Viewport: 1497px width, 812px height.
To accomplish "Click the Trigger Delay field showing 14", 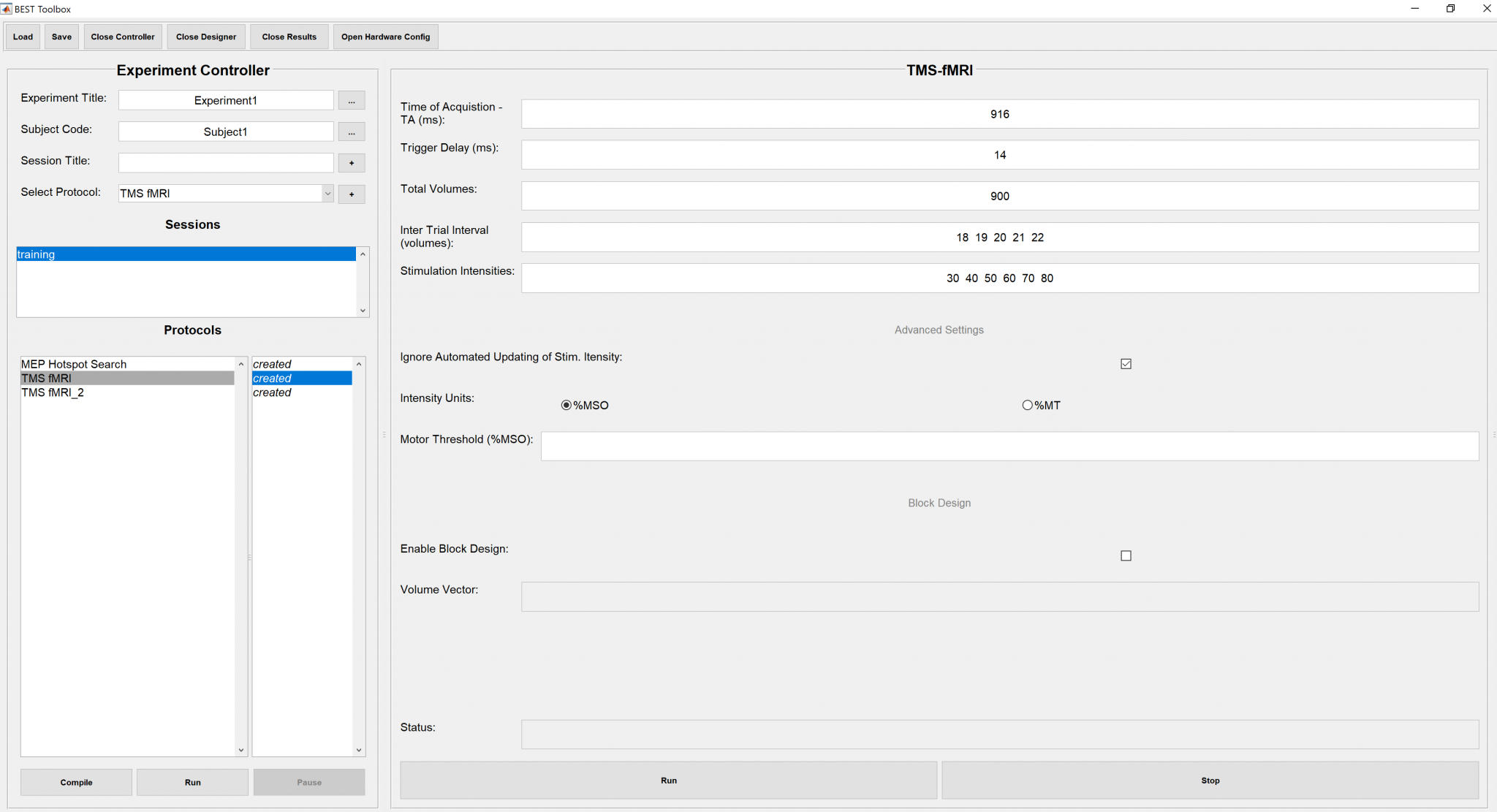I will (1000, 155).
